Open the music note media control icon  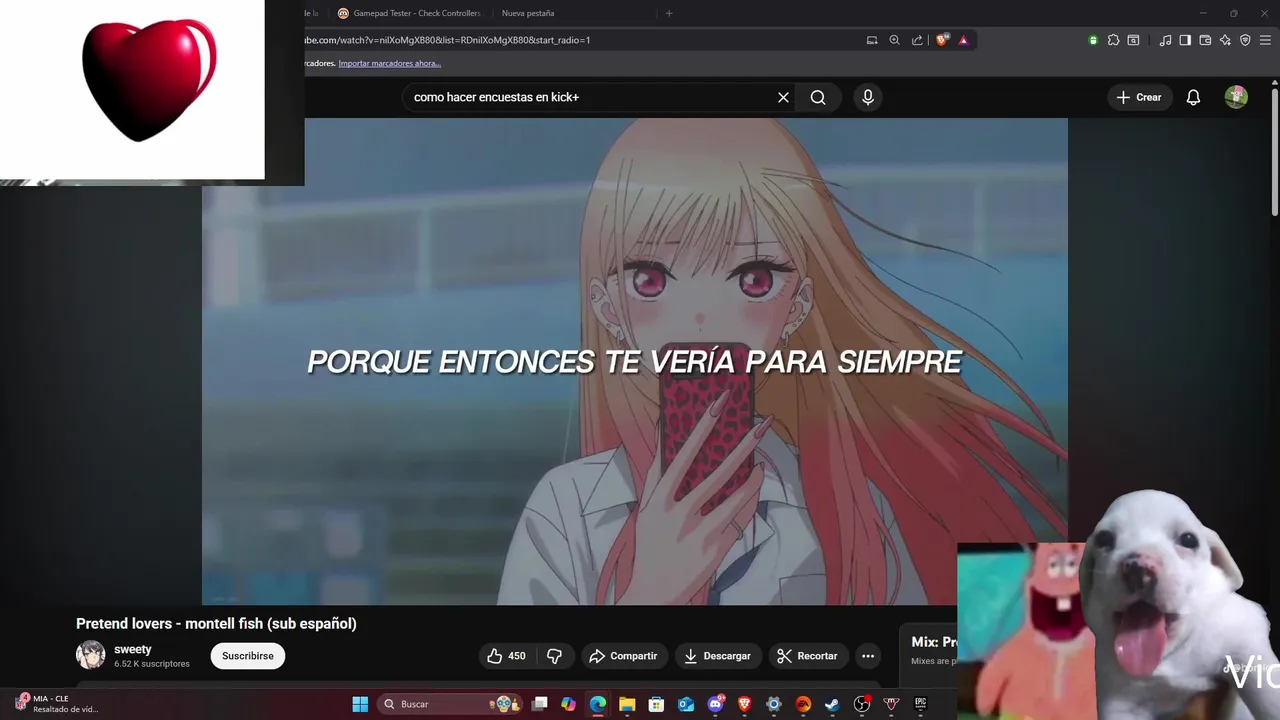click(1165, 40)
